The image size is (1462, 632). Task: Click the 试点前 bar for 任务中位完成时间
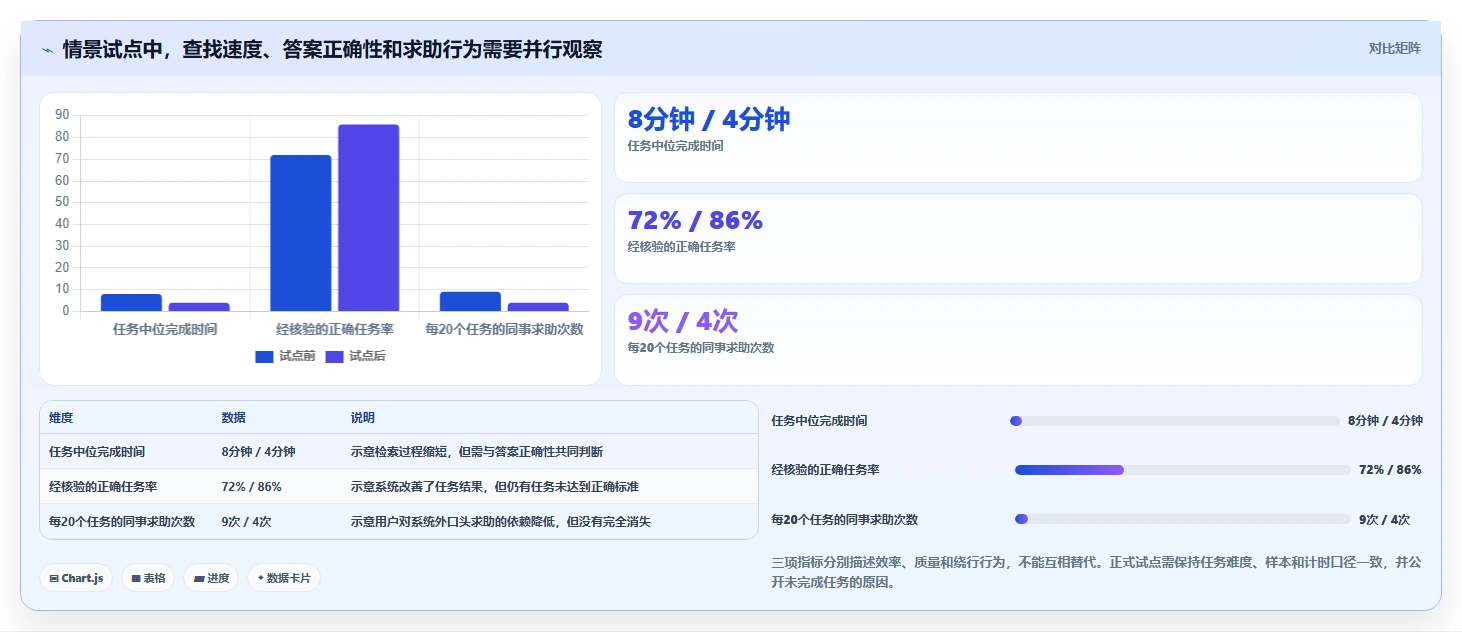click(131, 302)
